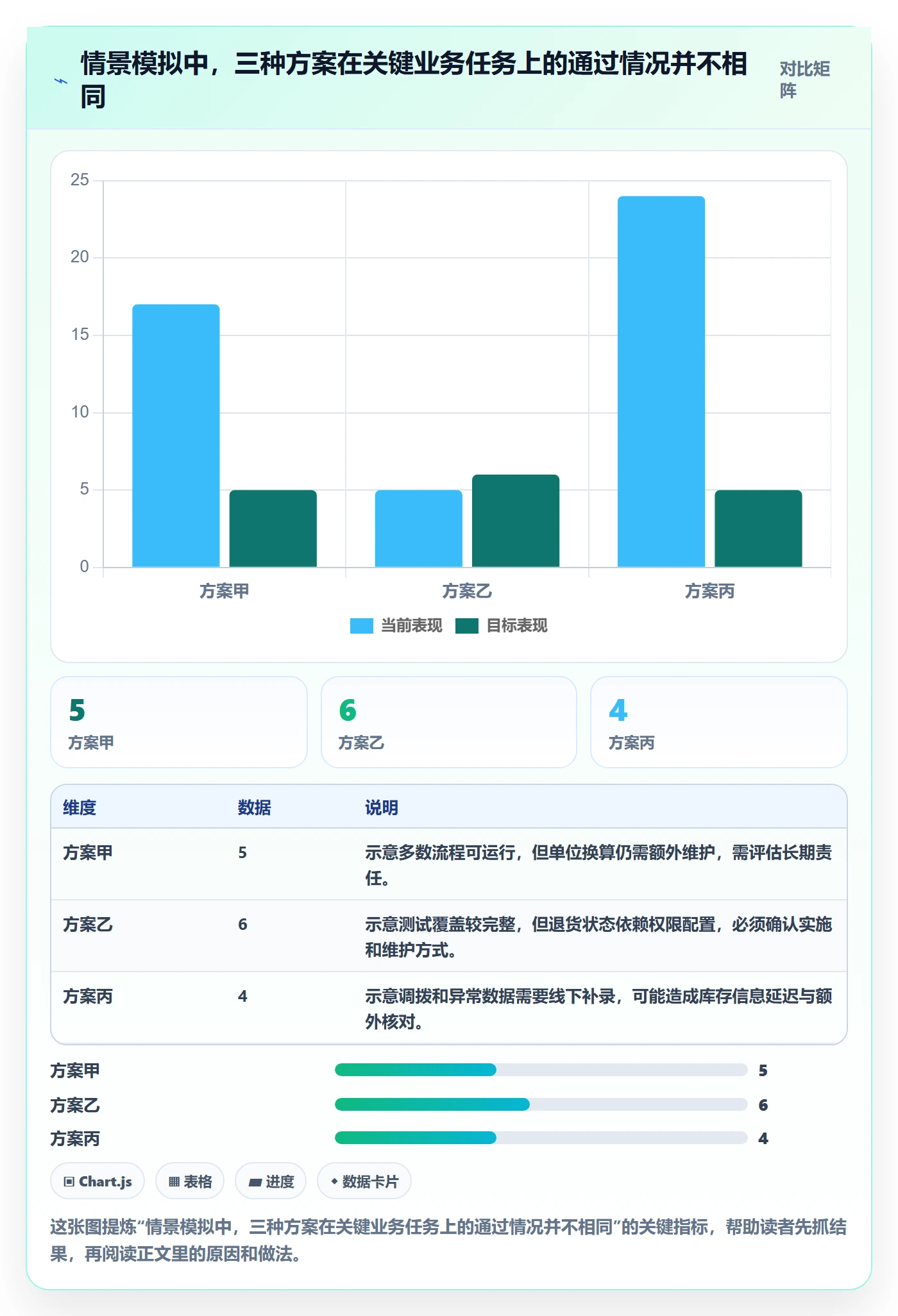Click the blue 当前表现 bar for 方案乙
The height and width of the screenshot is (1316, 898).
[418, 528]
